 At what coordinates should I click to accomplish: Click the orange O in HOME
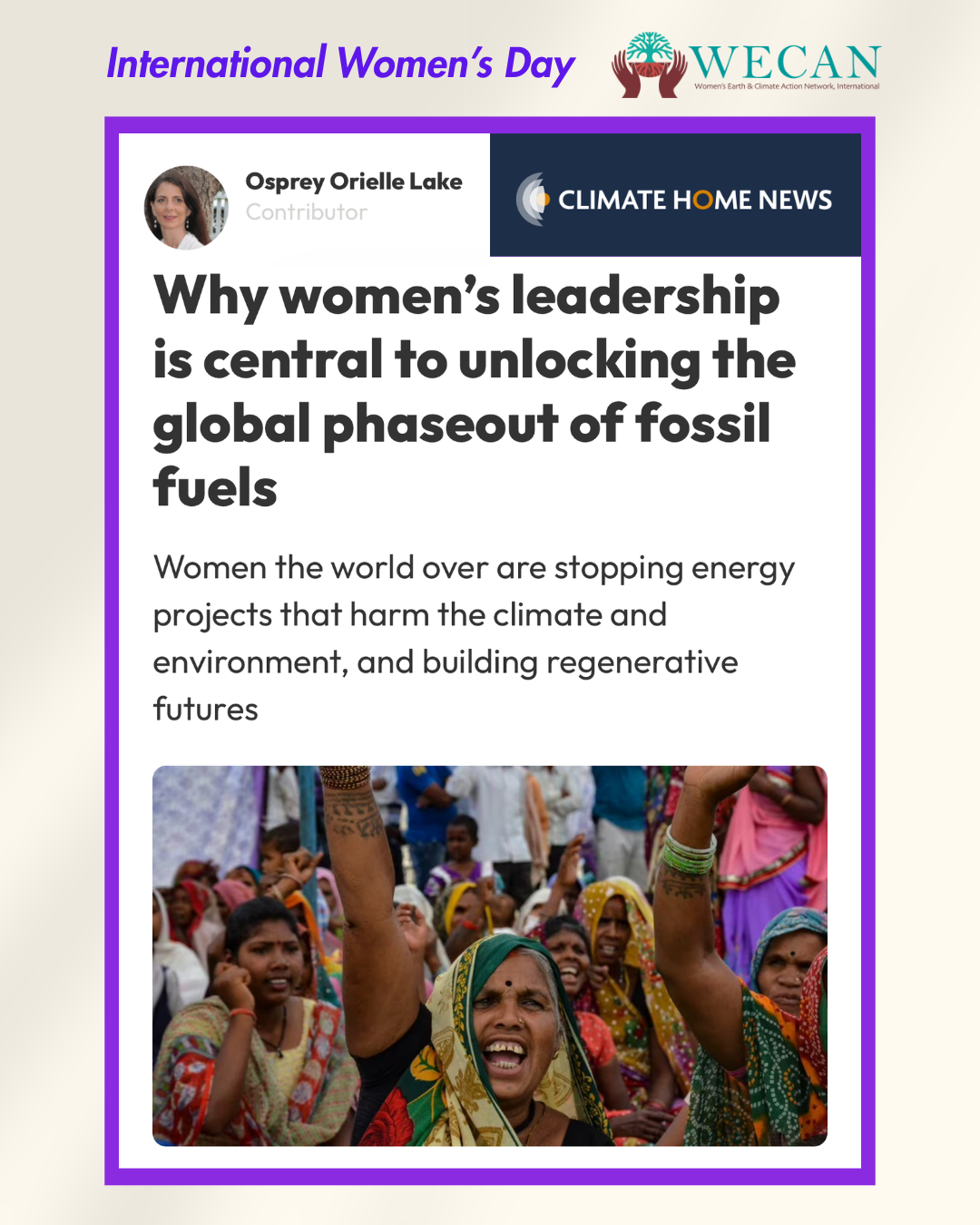[x=703, y=200]
